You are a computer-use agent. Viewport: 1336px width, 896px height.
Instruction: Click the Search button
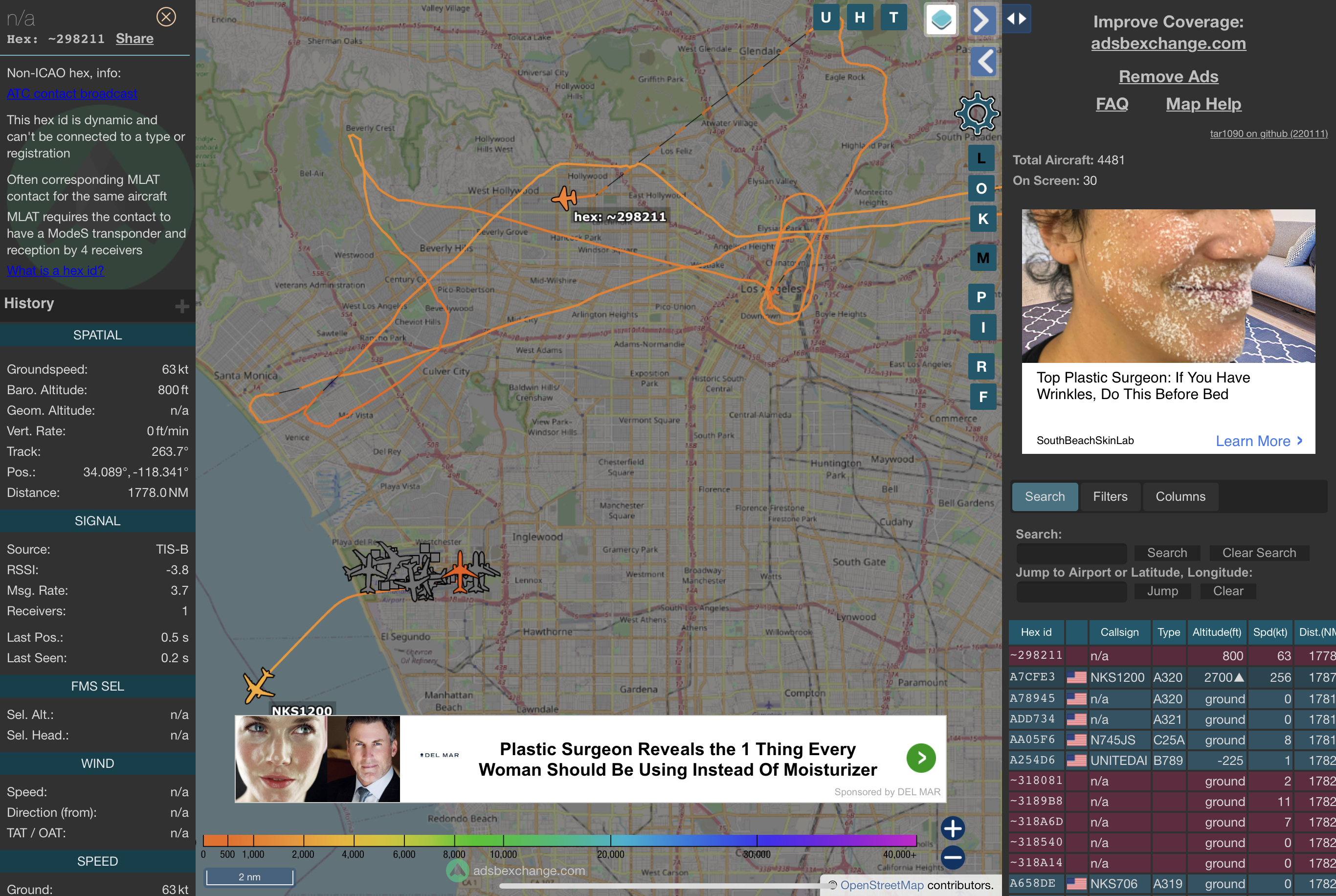[1166, 553]
